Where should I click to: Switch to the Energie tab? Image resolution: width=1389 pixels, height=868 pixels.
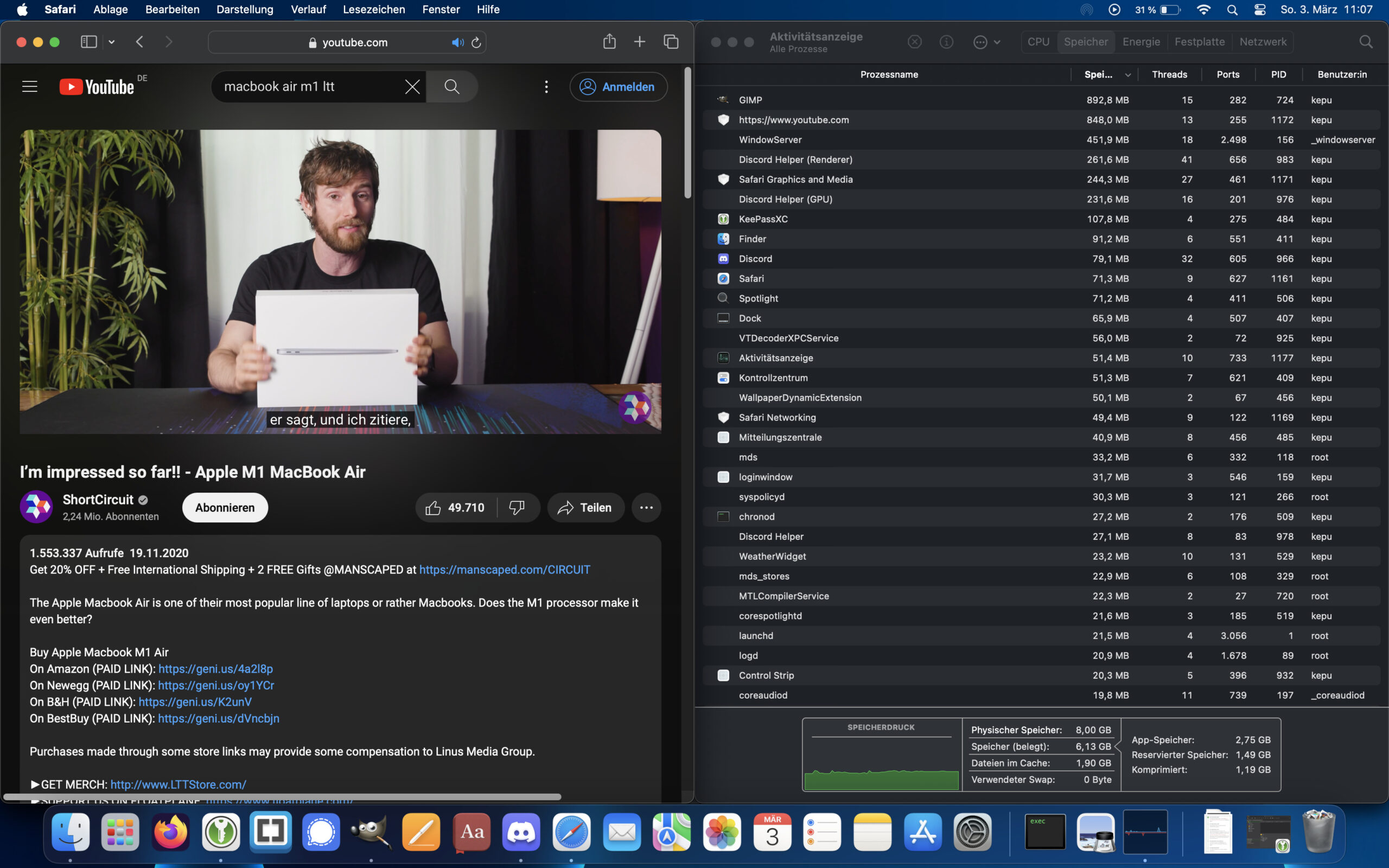pyautogui.click(x=1141, y=42)
